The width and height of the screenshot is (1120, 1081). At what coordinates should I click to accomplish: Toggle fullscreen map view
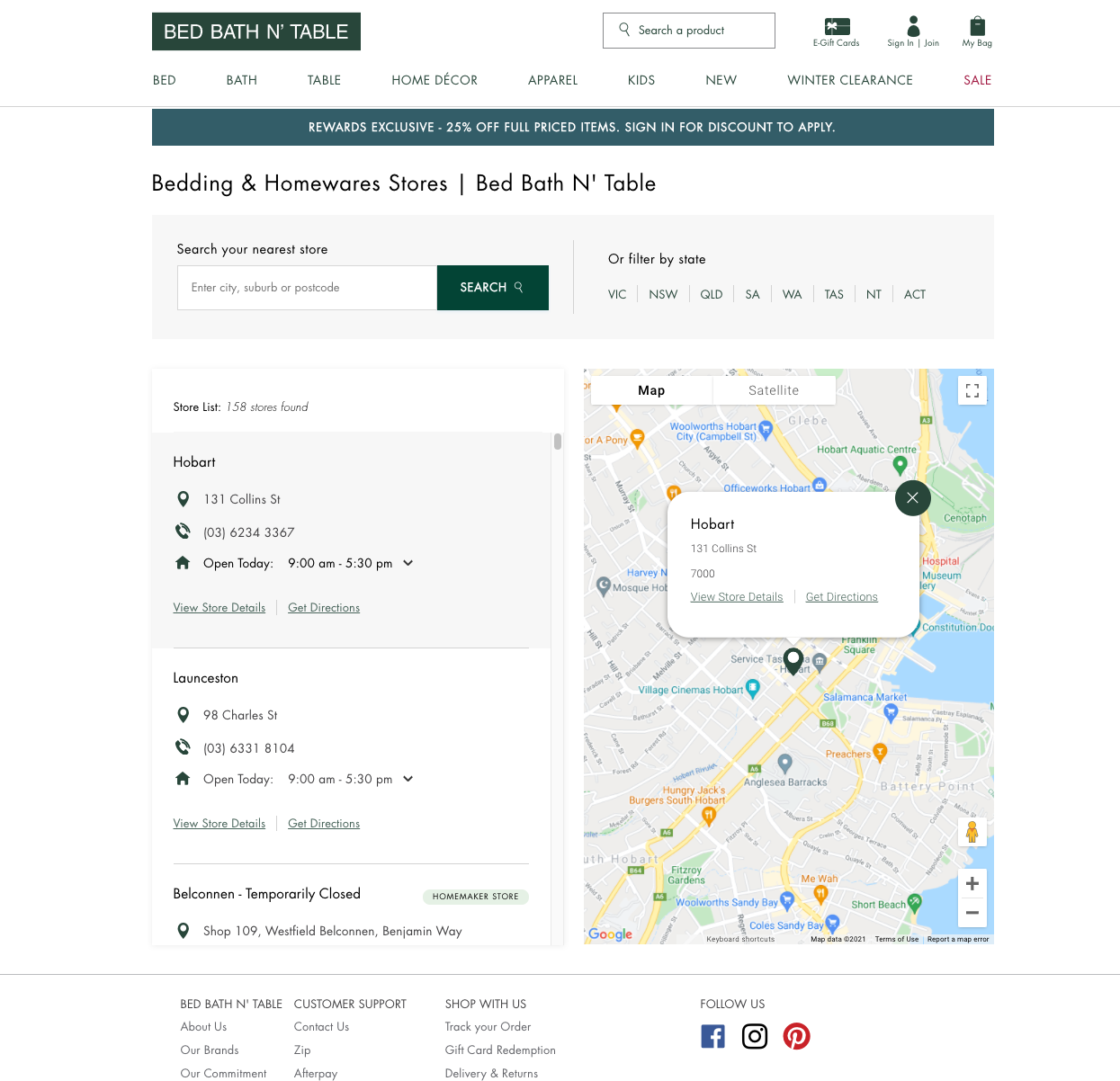click(972, 390)
